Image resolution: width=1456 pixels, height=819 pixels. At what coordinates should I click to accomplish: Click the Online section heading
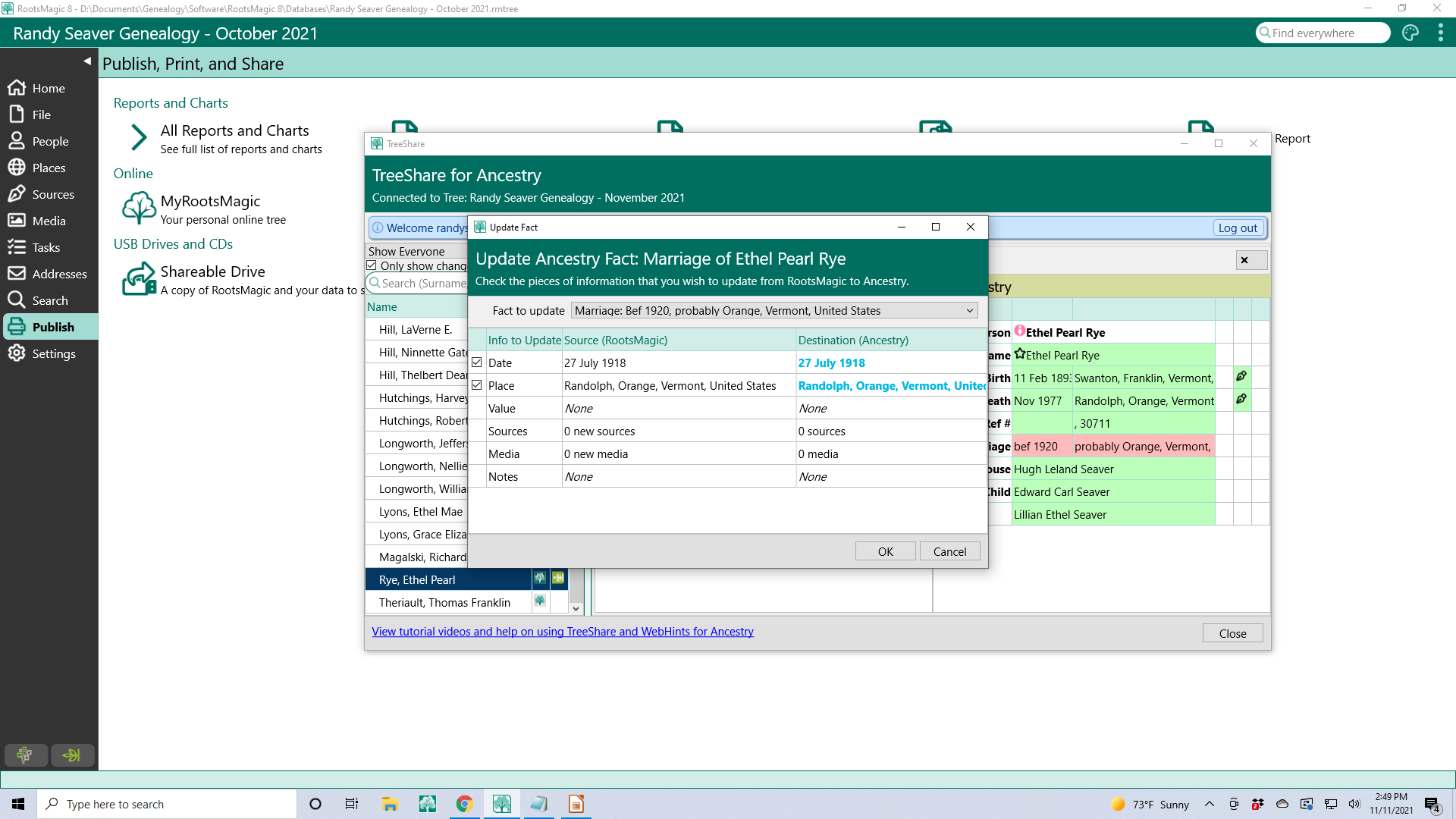click(133, 173)
